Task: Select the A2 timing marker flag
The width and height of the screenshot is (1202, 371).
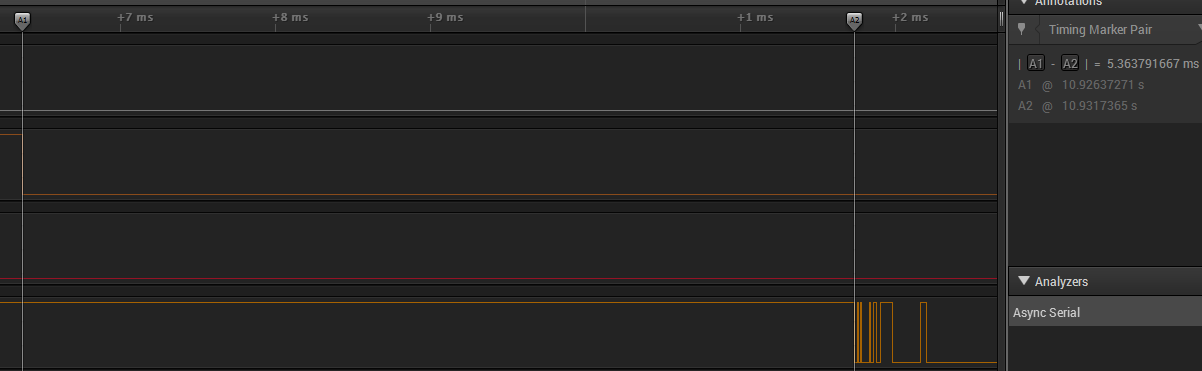Action: point(854,20)
